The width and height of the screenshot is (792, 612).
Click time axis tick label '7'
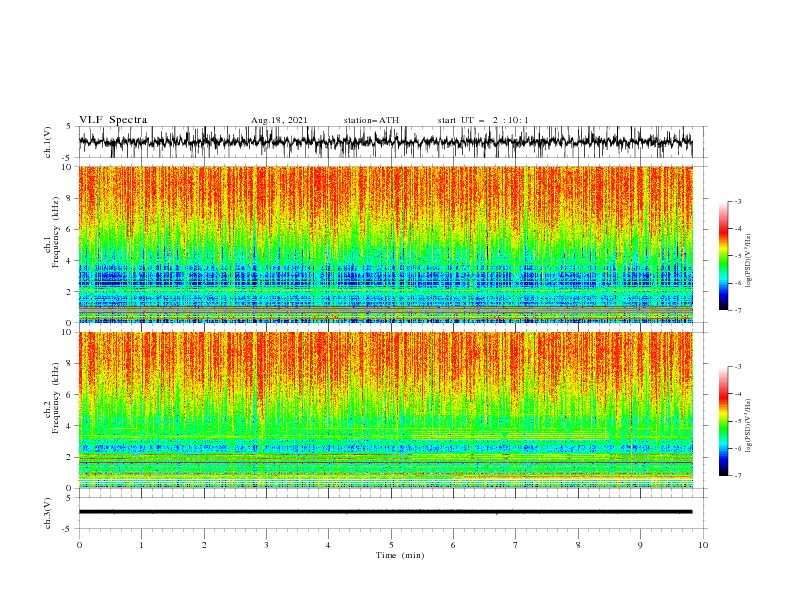[x=516, y=545]
